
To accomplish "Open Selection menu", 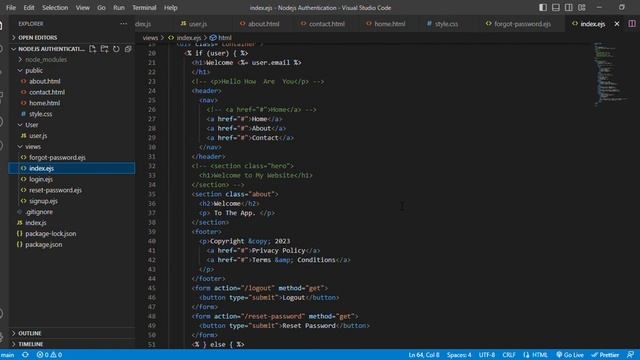I will (55, 7).
